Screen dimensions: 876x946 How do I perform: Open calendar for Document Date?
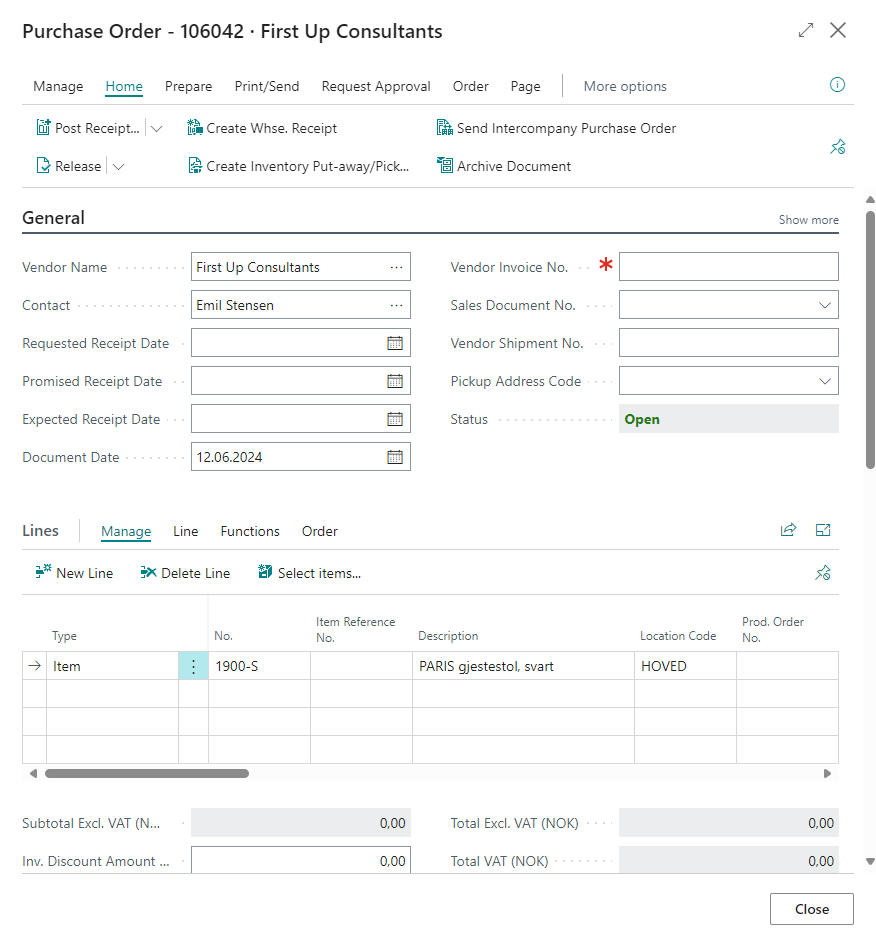coord(395,457)
